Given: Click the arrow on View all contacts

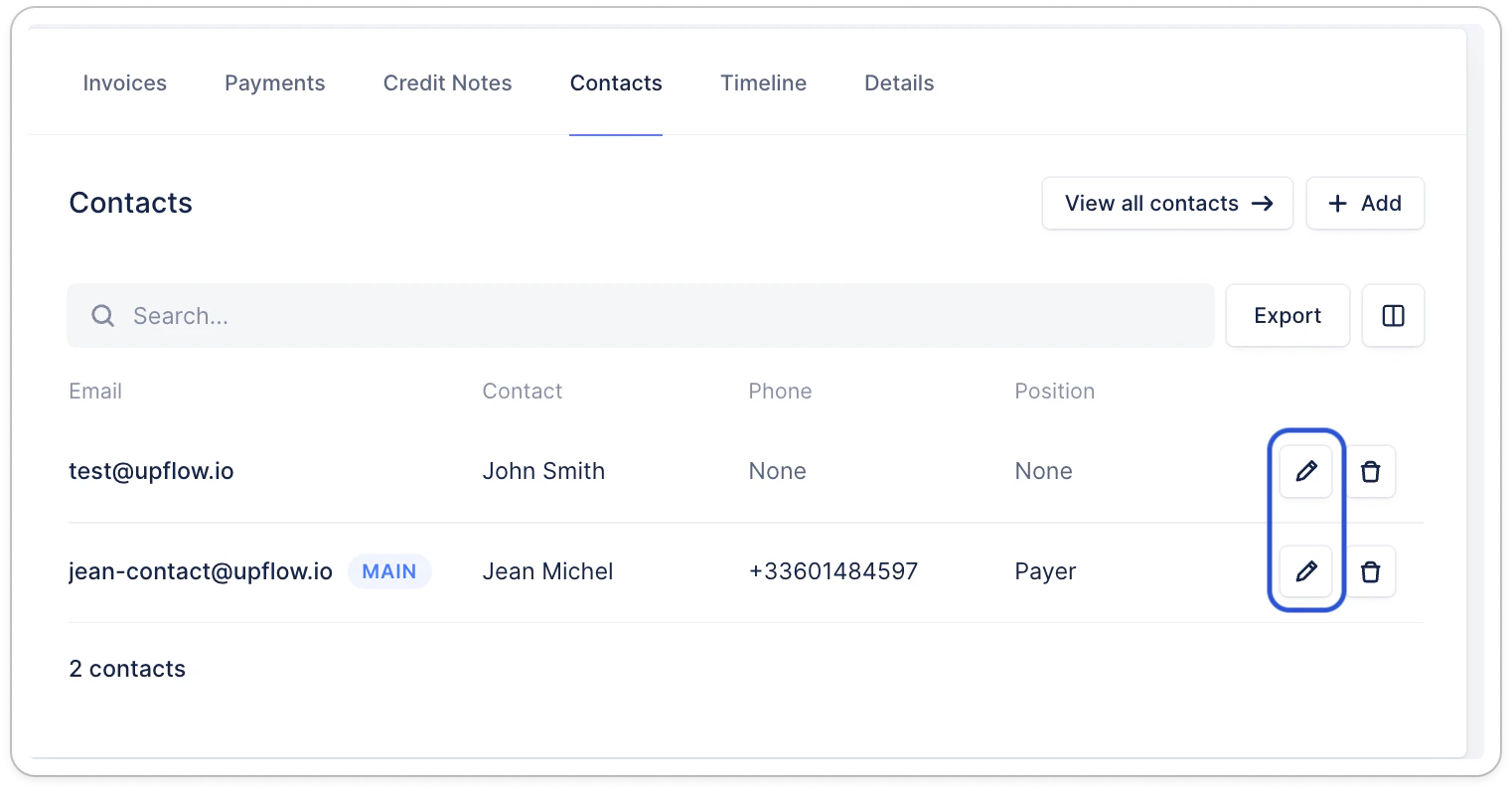Looking at the screenshot, I should tap(1263, 204).
